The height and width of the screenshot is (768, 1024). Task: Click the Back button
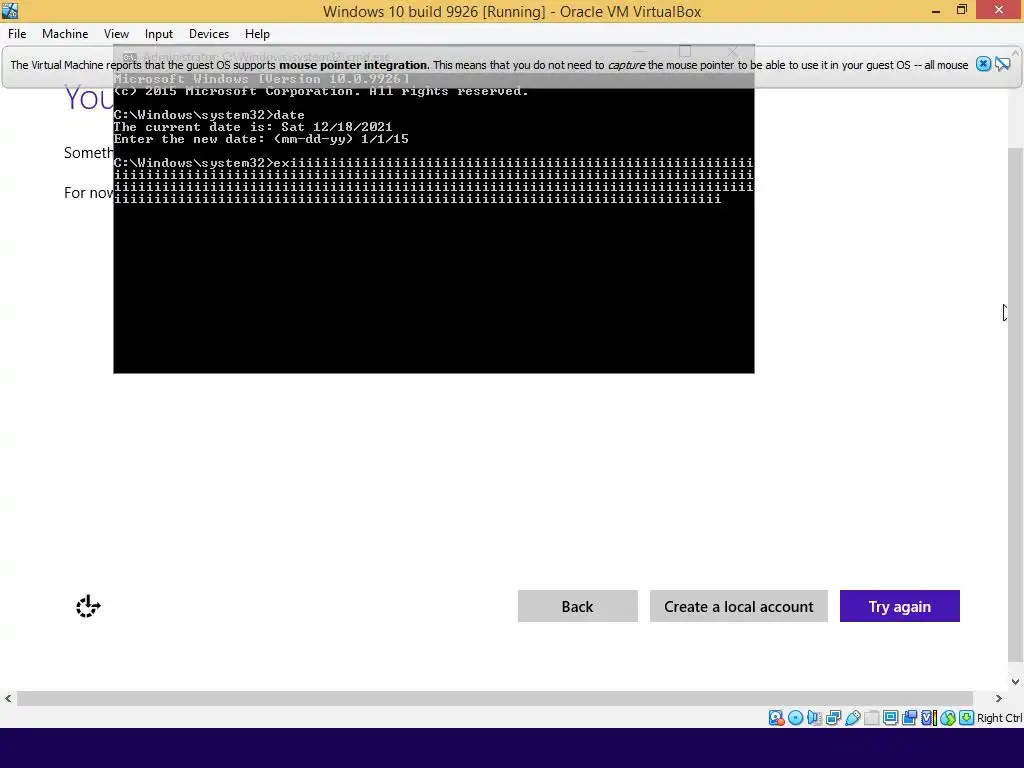(578, 606)
